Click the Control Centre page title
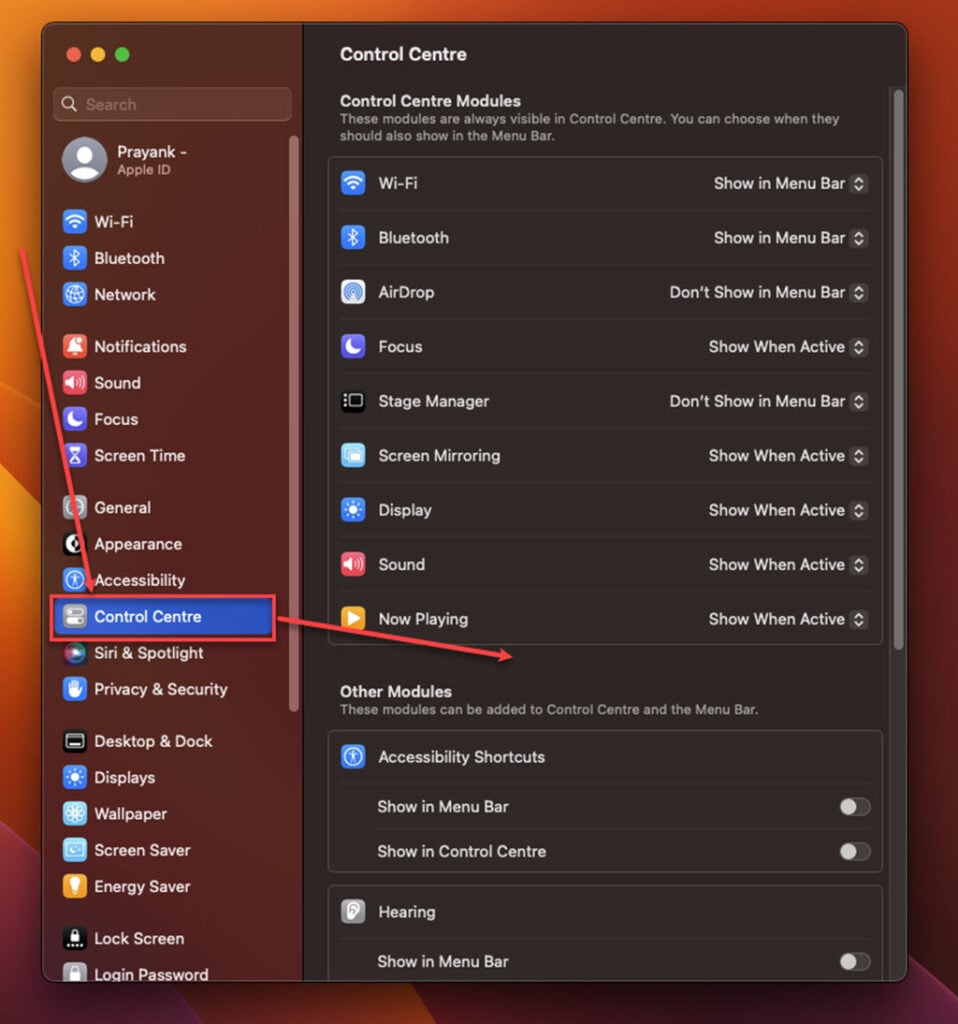The height and width of the screenshot is (1024, 958). (x=403, y=54)
